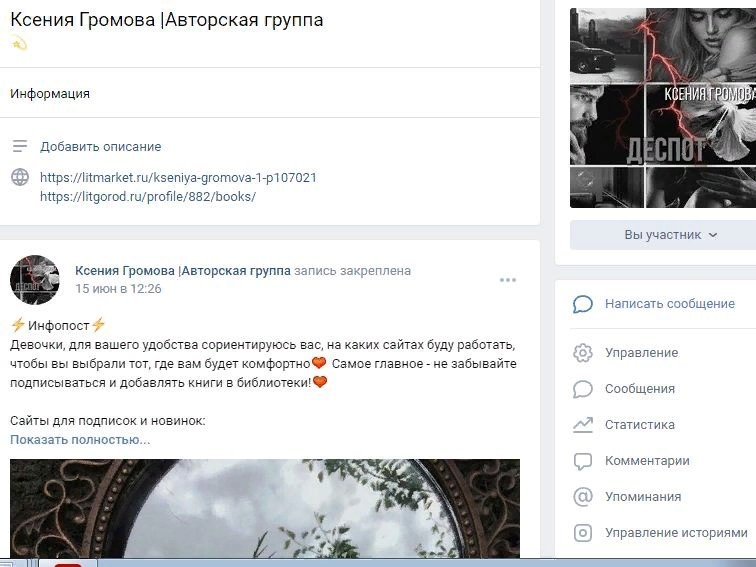Click the description lines icon beside Добавить описание
This screenshot has width=756, height=567.
(x=20, y=146)
